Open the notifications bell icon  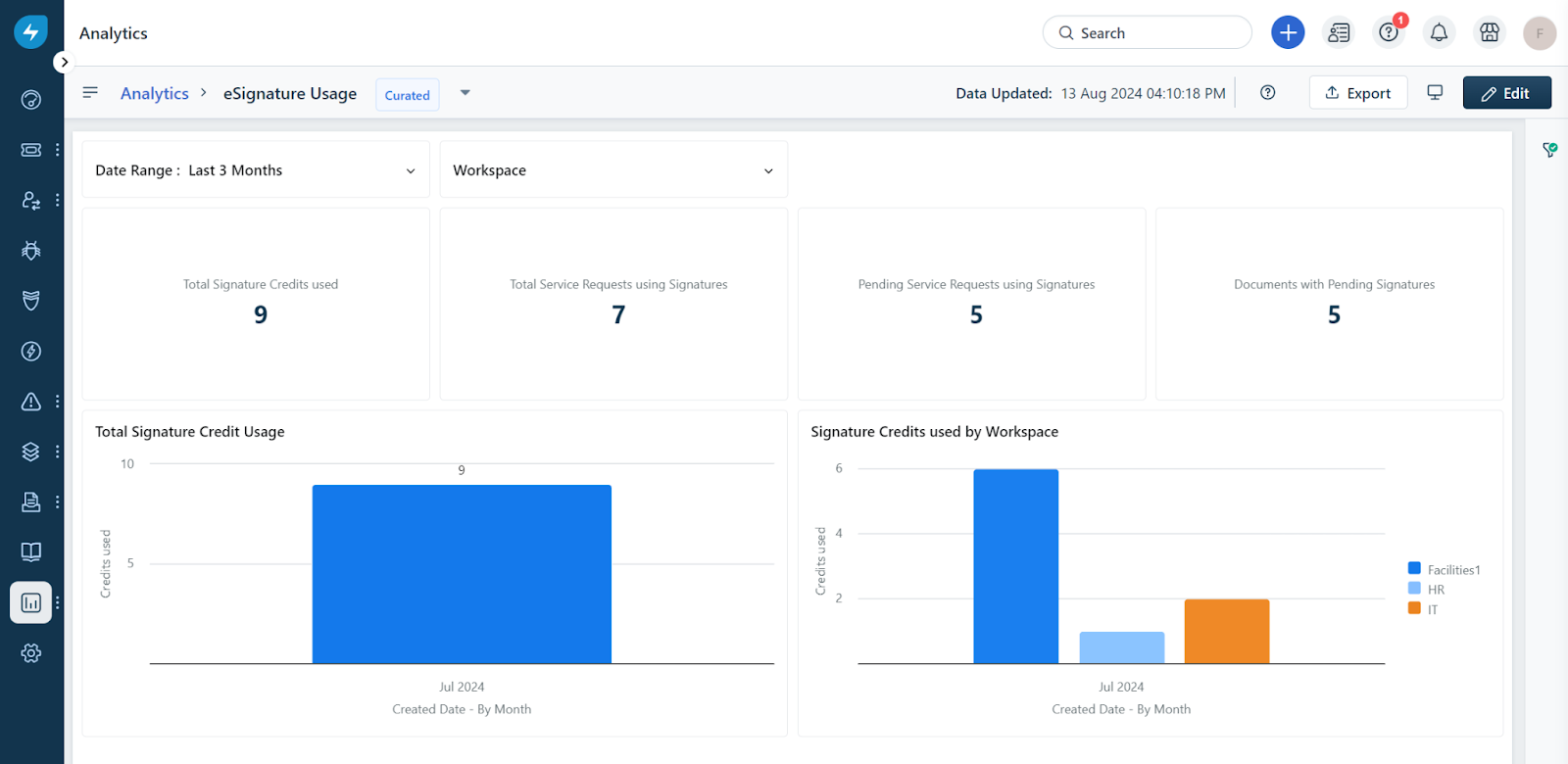1439,32
